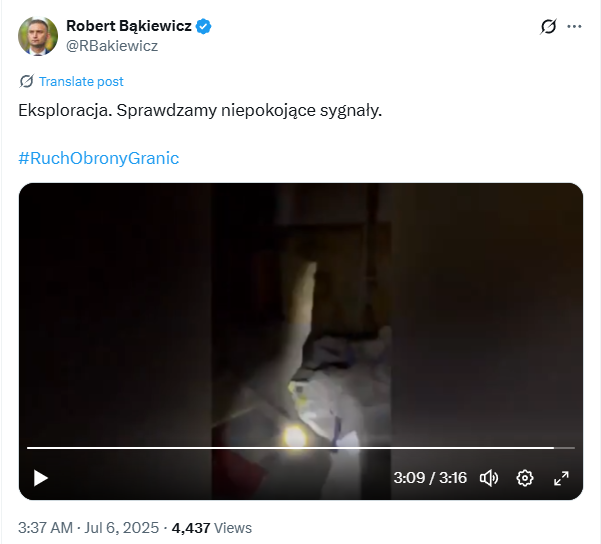Seek the video progress bar to its middle
This screenshot has height=544, width=601.
(x=301, y=447)
